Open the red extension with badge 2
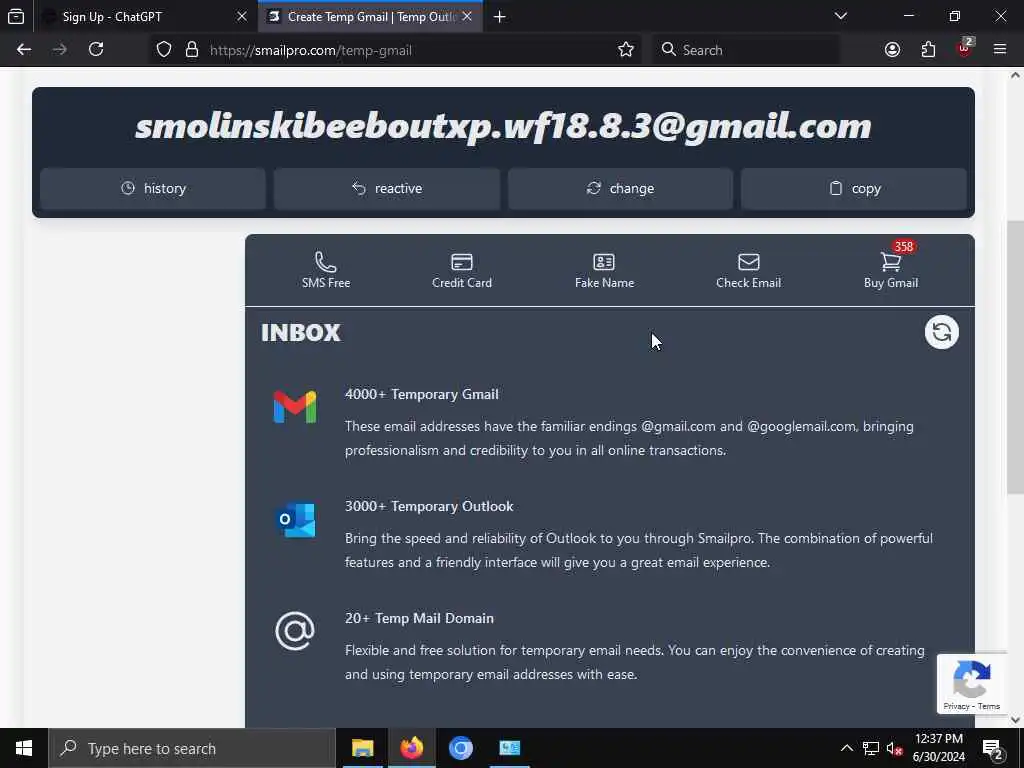 965,48
